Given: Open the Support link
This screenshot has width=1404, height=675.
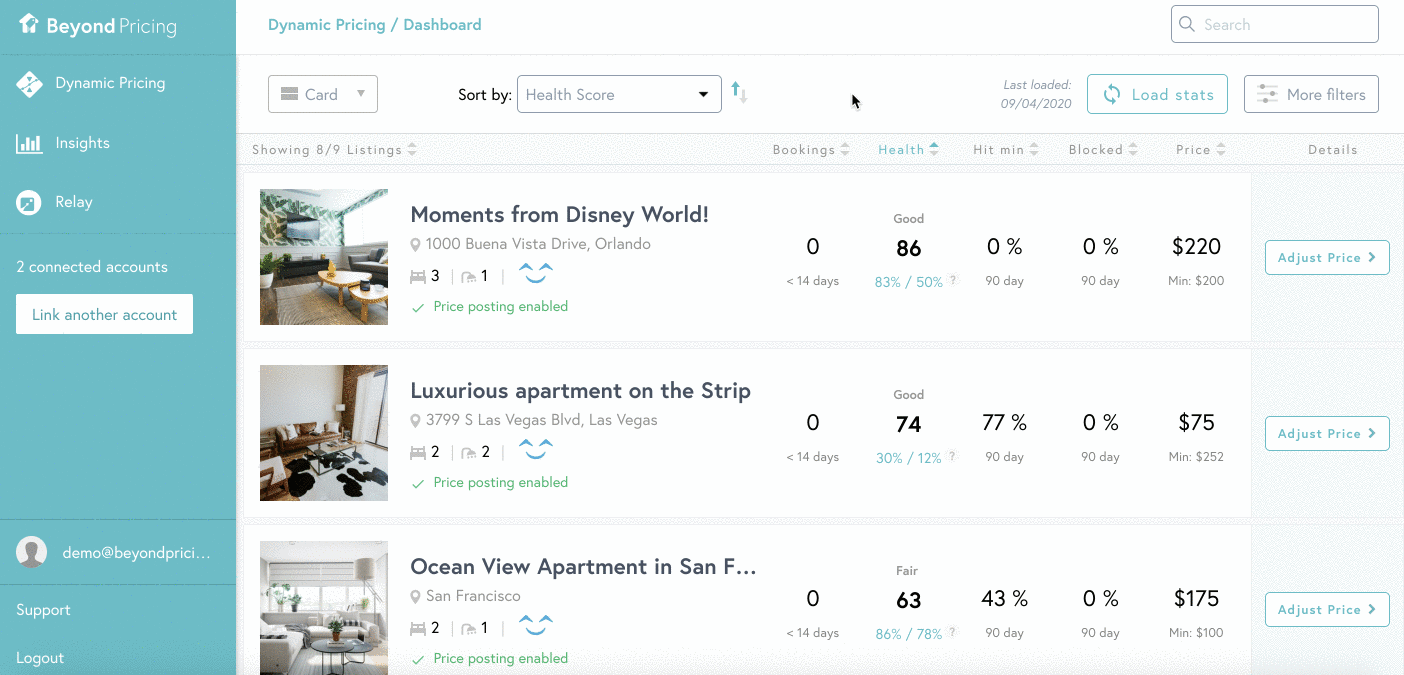Looking at the screenshot, I should click(43, 610).
